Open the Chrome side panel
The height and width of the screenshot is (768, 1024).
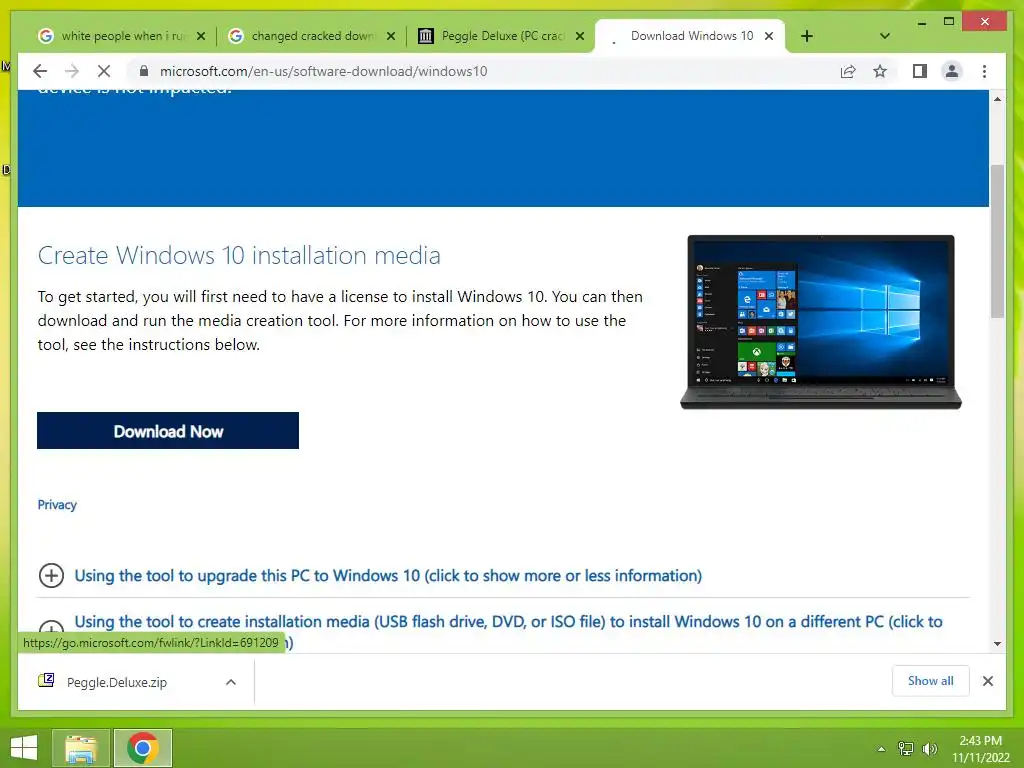click(x=920, y=71)
